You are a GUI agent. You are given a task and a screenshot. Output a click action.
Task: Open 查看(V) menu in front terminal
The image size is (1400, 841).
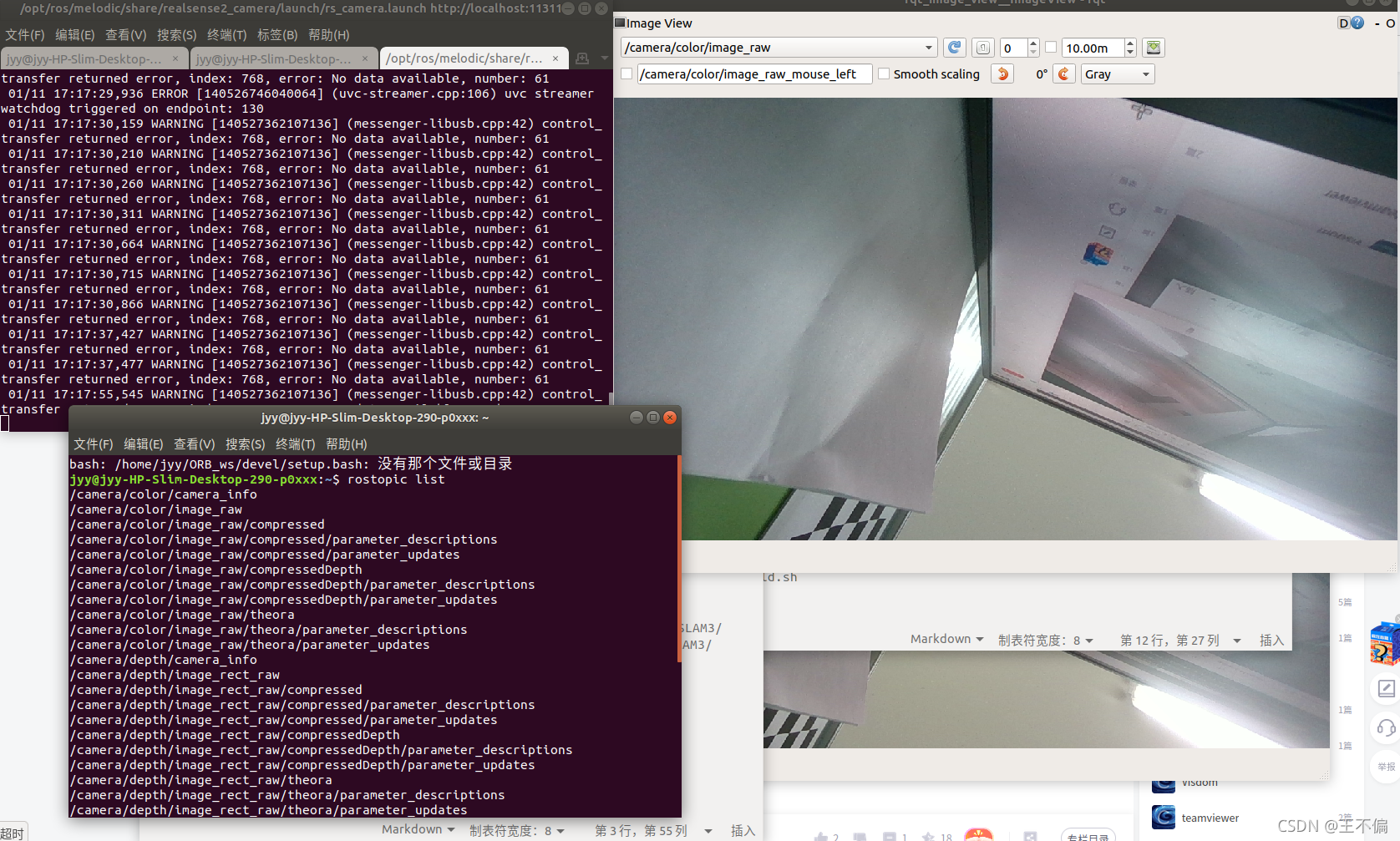[194, 444]
